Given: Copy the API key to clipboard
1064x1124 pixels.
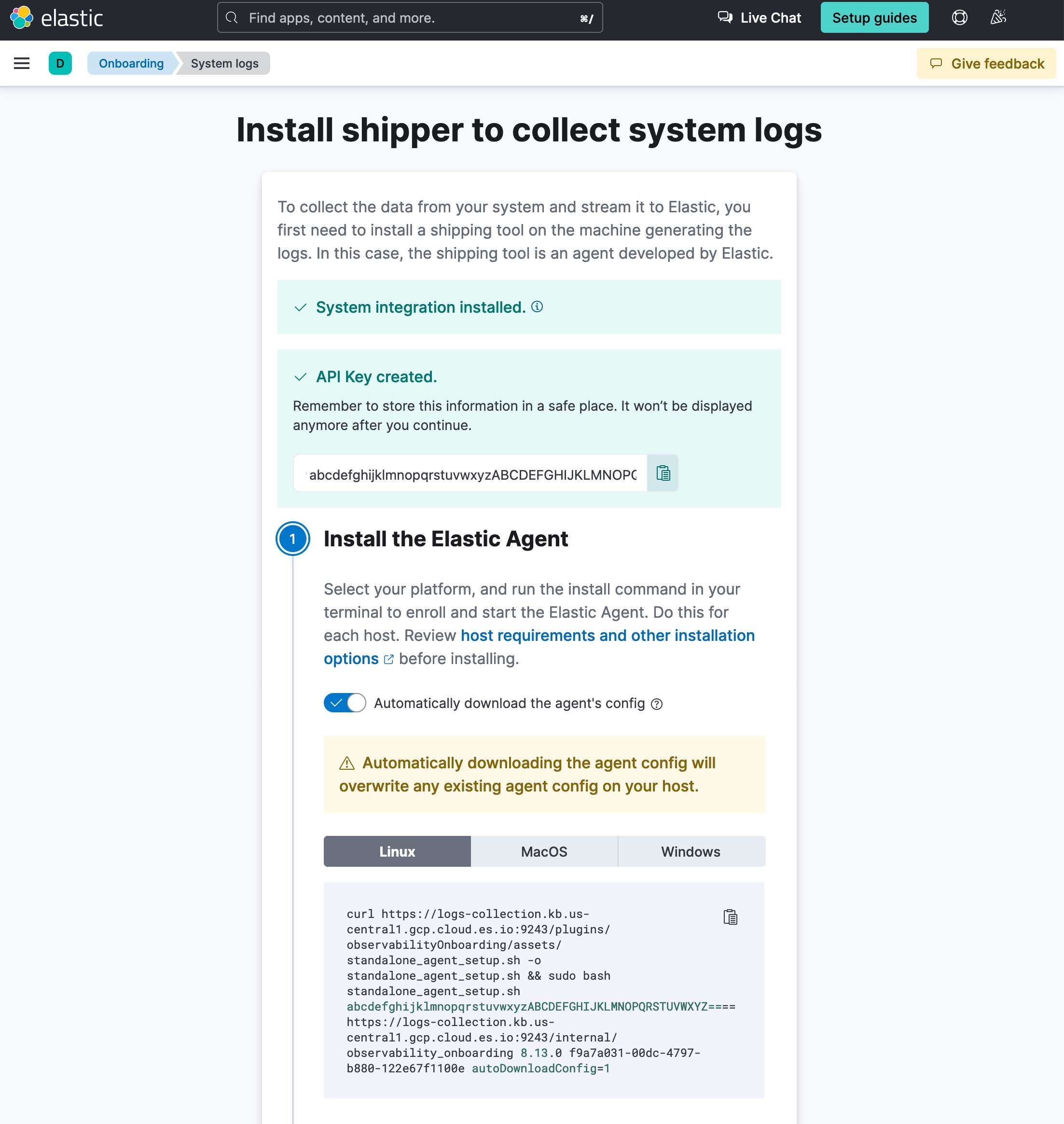Looking at the screenshot, I should (x=663, y=473).
